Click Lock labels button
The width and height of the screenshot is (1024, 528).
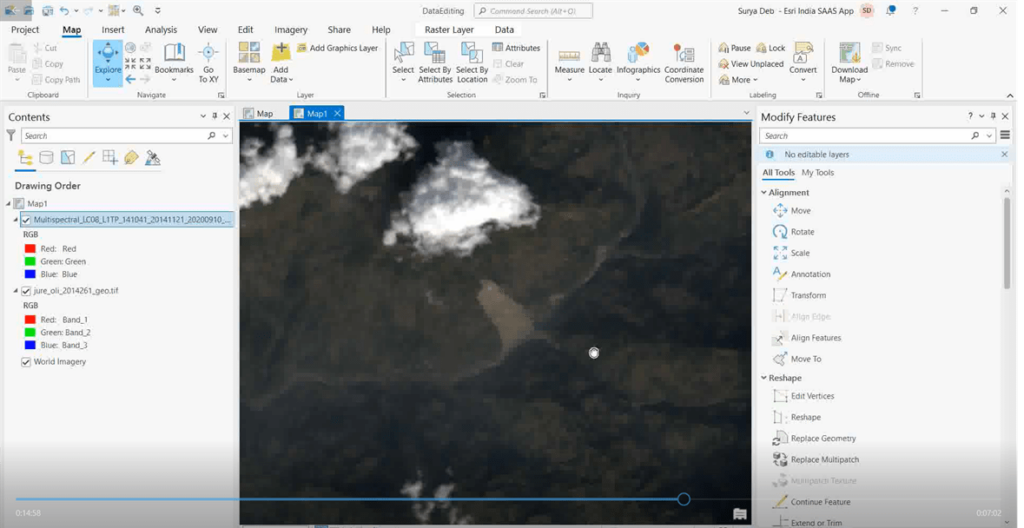point(771,48)
